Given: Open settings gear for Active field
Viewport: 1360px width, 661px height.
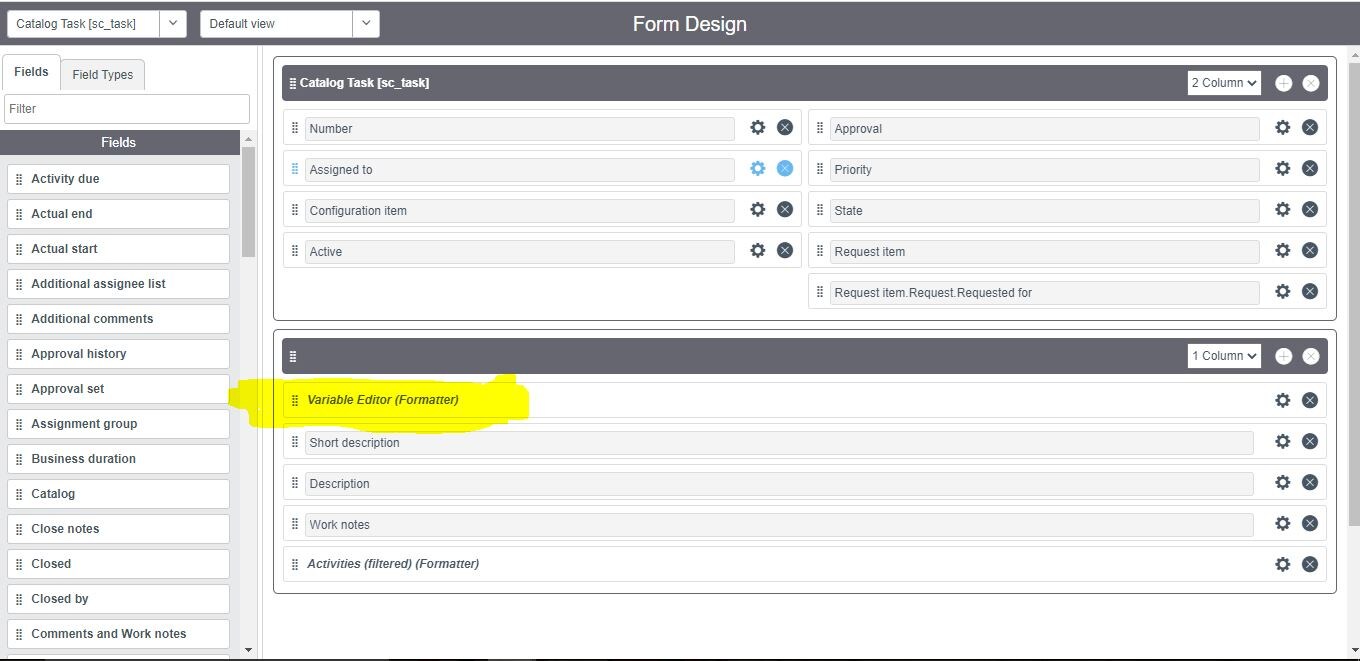Looking at the screenshot, I should [x=758, y=251].
